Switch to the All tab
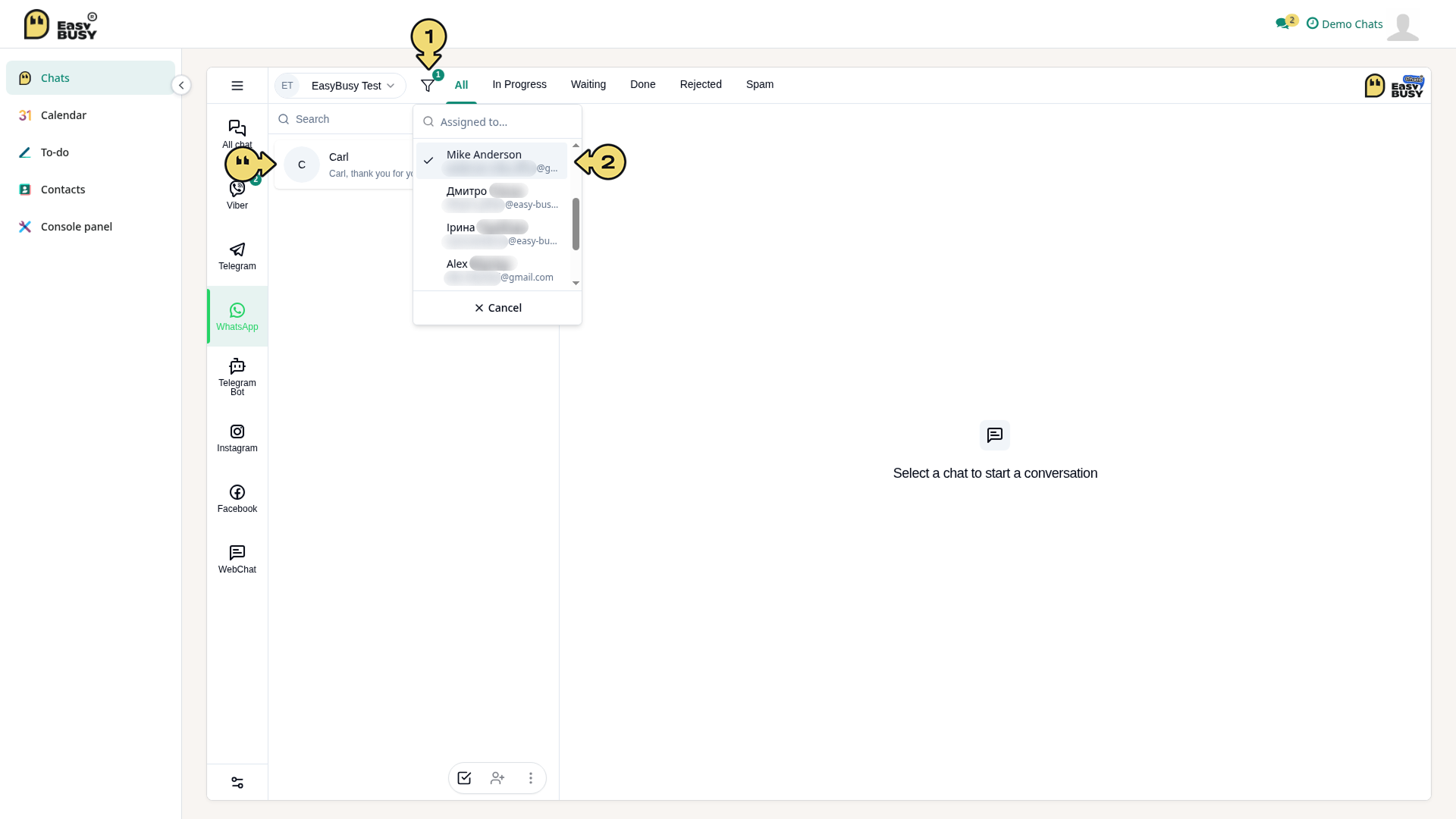This screenshot has height=819, width=1456. coord(461,85)
